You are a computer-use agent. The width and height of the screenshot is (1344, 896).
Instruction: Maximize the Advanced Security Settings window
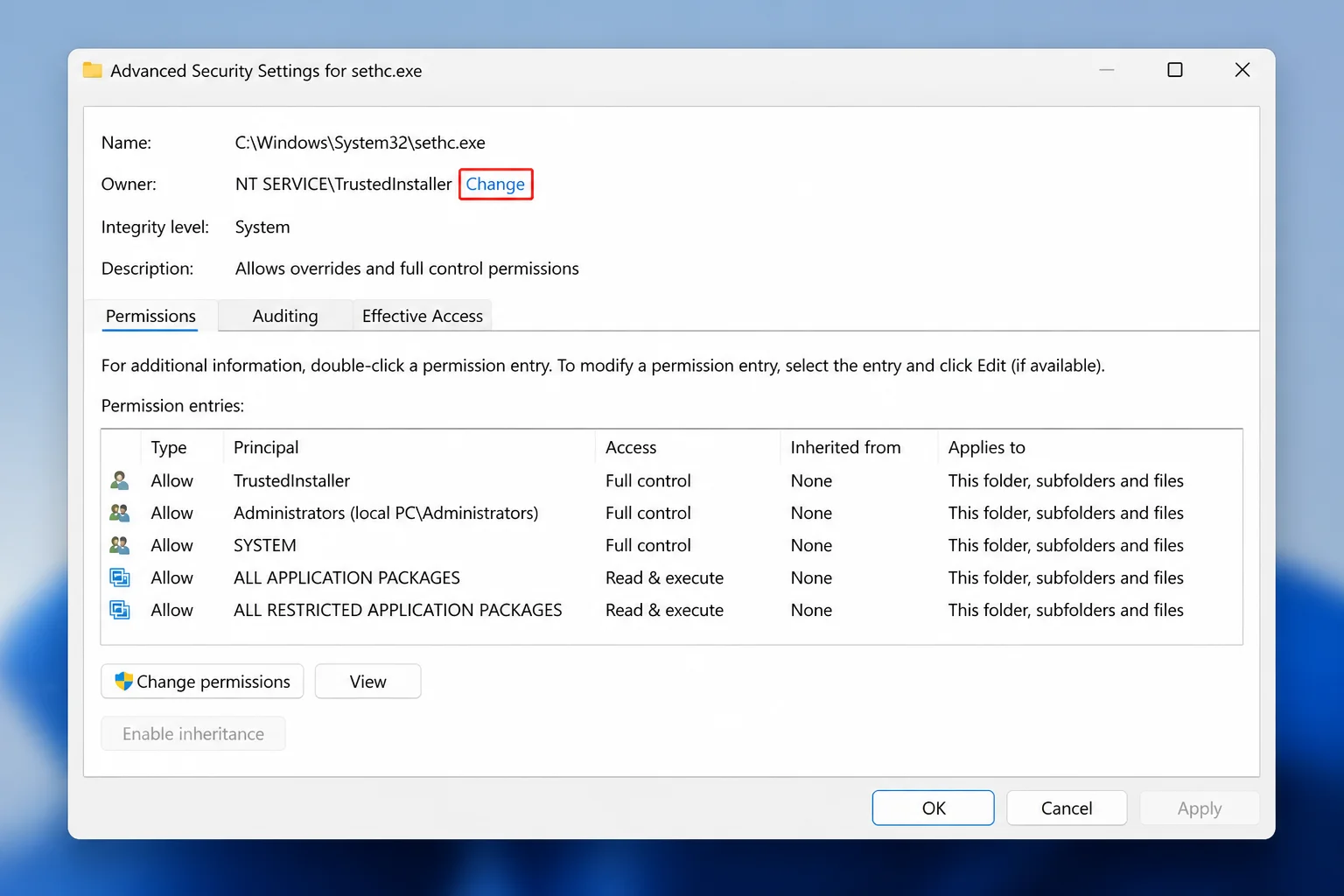pyautogui.click(x=1175, y=70)
